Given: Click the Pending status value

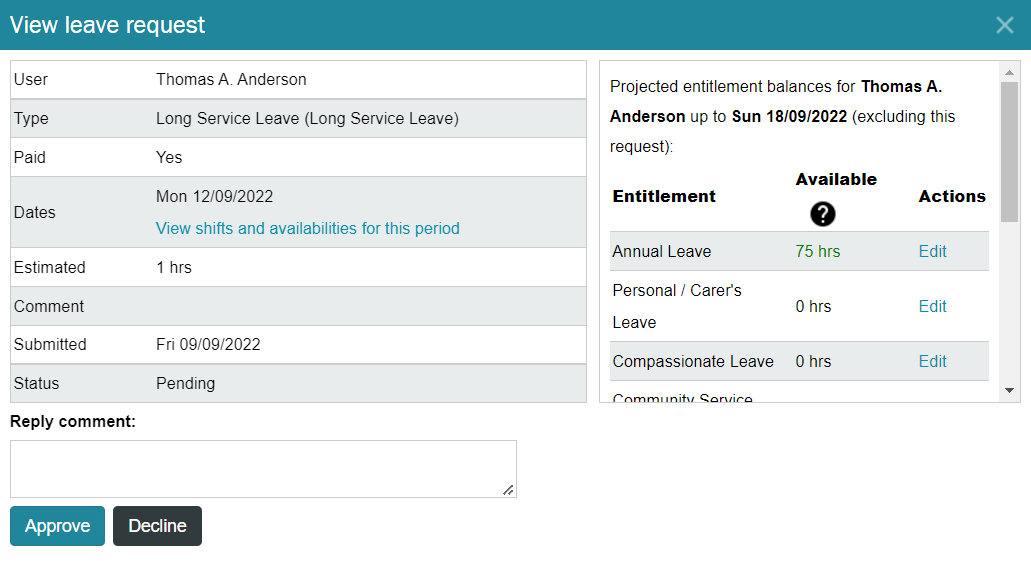Looking at the screenshot, I should 185,383.
